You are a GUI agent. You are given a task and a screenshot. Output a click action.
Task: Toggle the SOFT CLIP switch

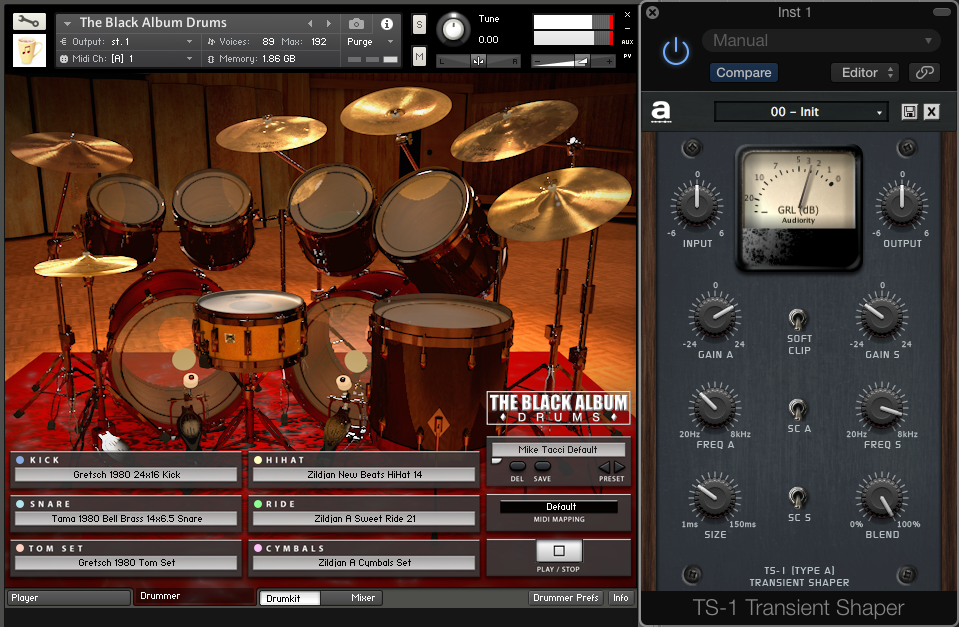(797, 319)
